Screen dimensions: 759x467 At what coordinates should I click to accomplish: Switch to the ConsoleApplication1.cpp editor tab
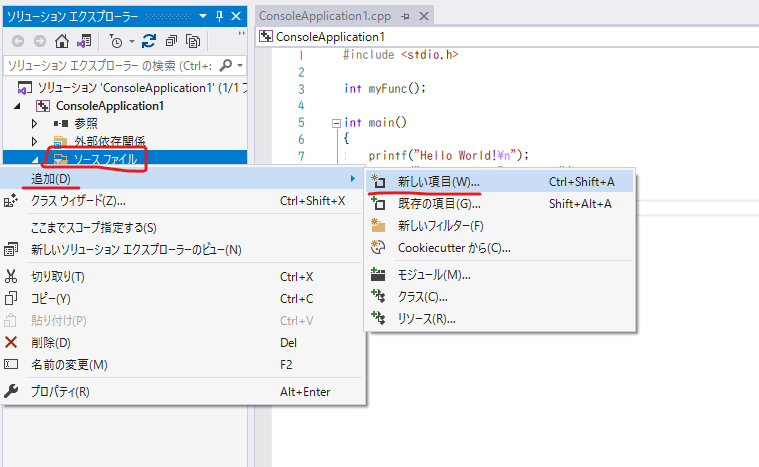[x=327, y=17]
